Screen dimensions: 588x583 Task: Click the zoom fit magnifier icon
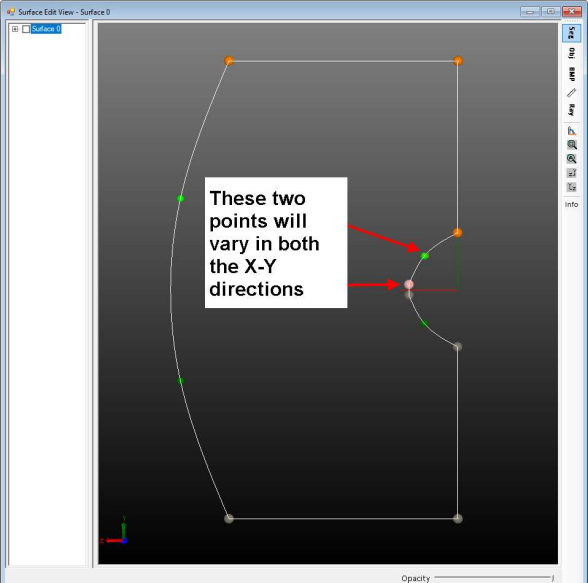click(572, 159)
